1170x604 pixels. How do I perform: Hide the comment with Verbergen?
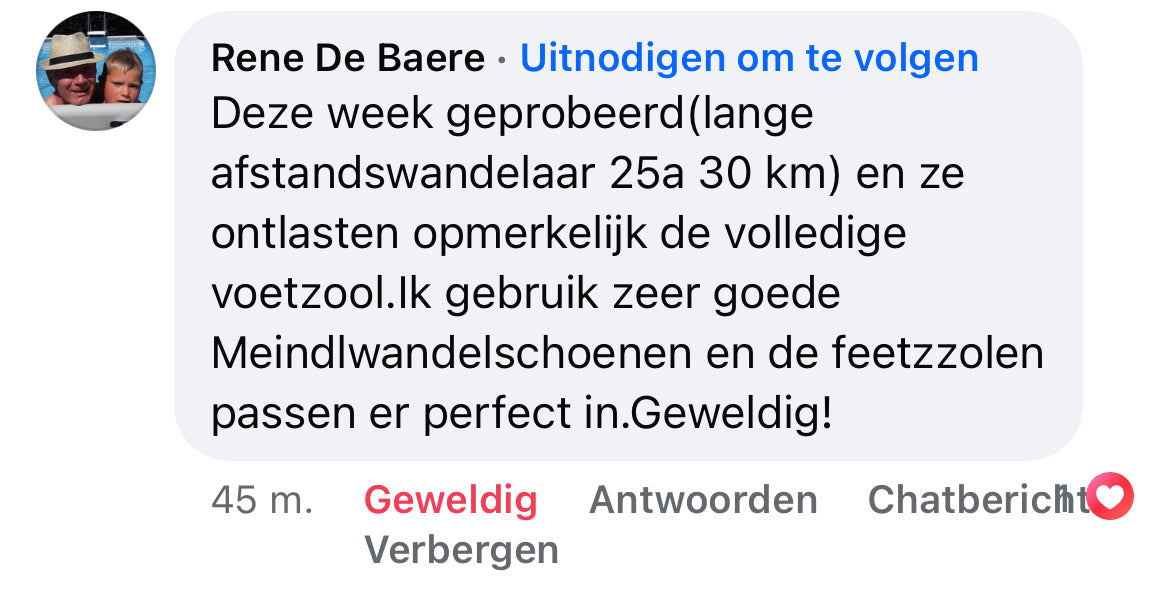tap(461, 551)
